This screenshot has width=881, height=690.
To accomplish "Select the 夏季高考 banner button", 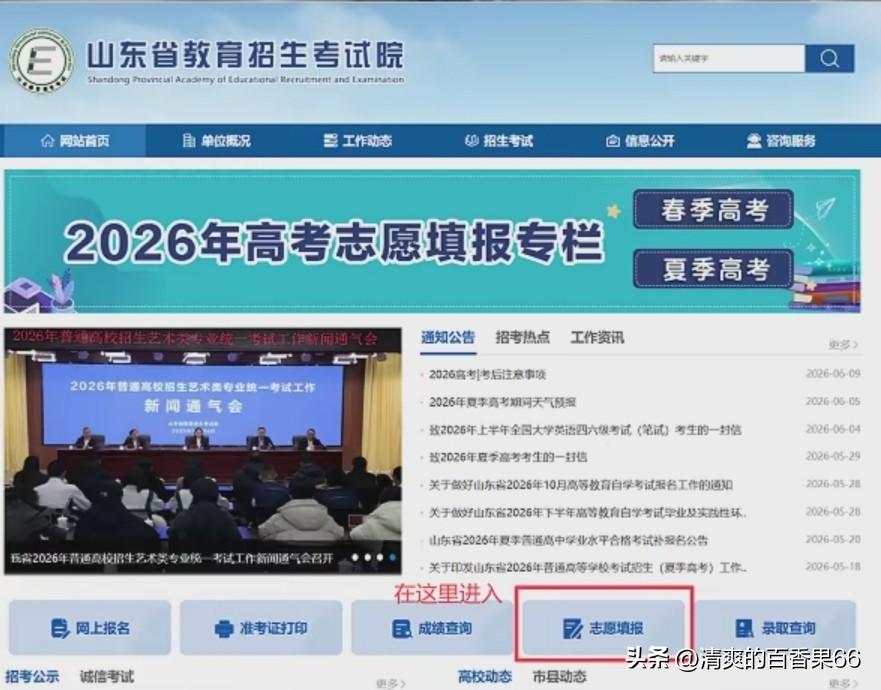I will (714, 269).
